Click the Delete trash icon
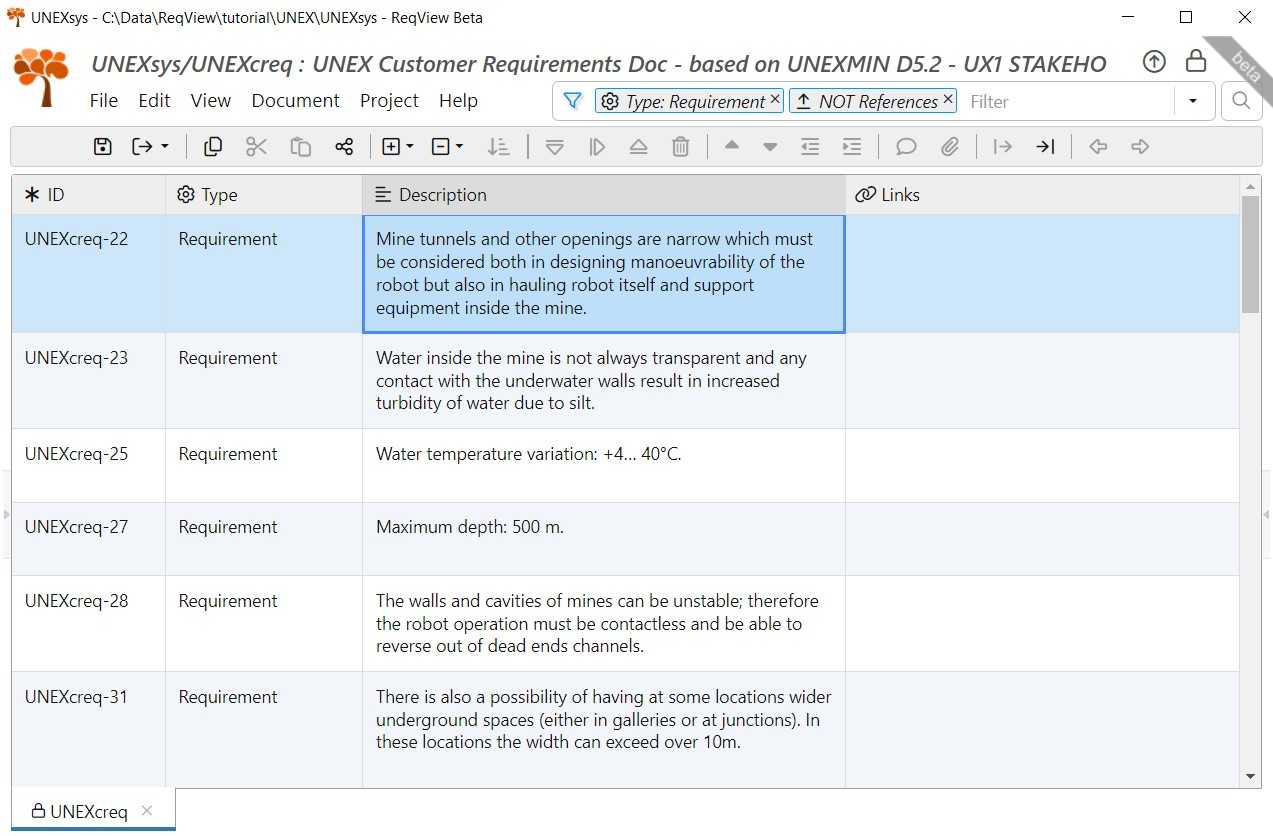The height and width of the screenshot is (836, 1273). (x=681, y=147)
